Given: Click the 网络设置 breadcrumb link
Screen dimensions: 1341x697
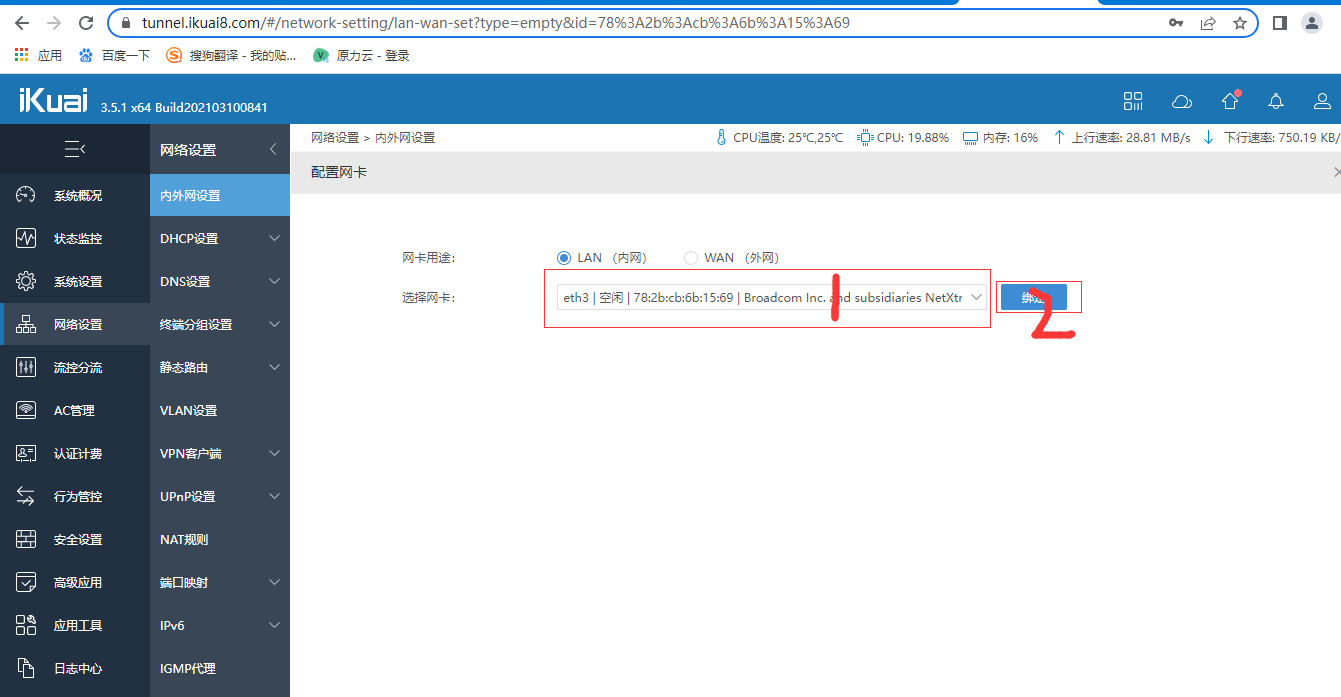Looking at the screenshot, I should click(335, 138).
